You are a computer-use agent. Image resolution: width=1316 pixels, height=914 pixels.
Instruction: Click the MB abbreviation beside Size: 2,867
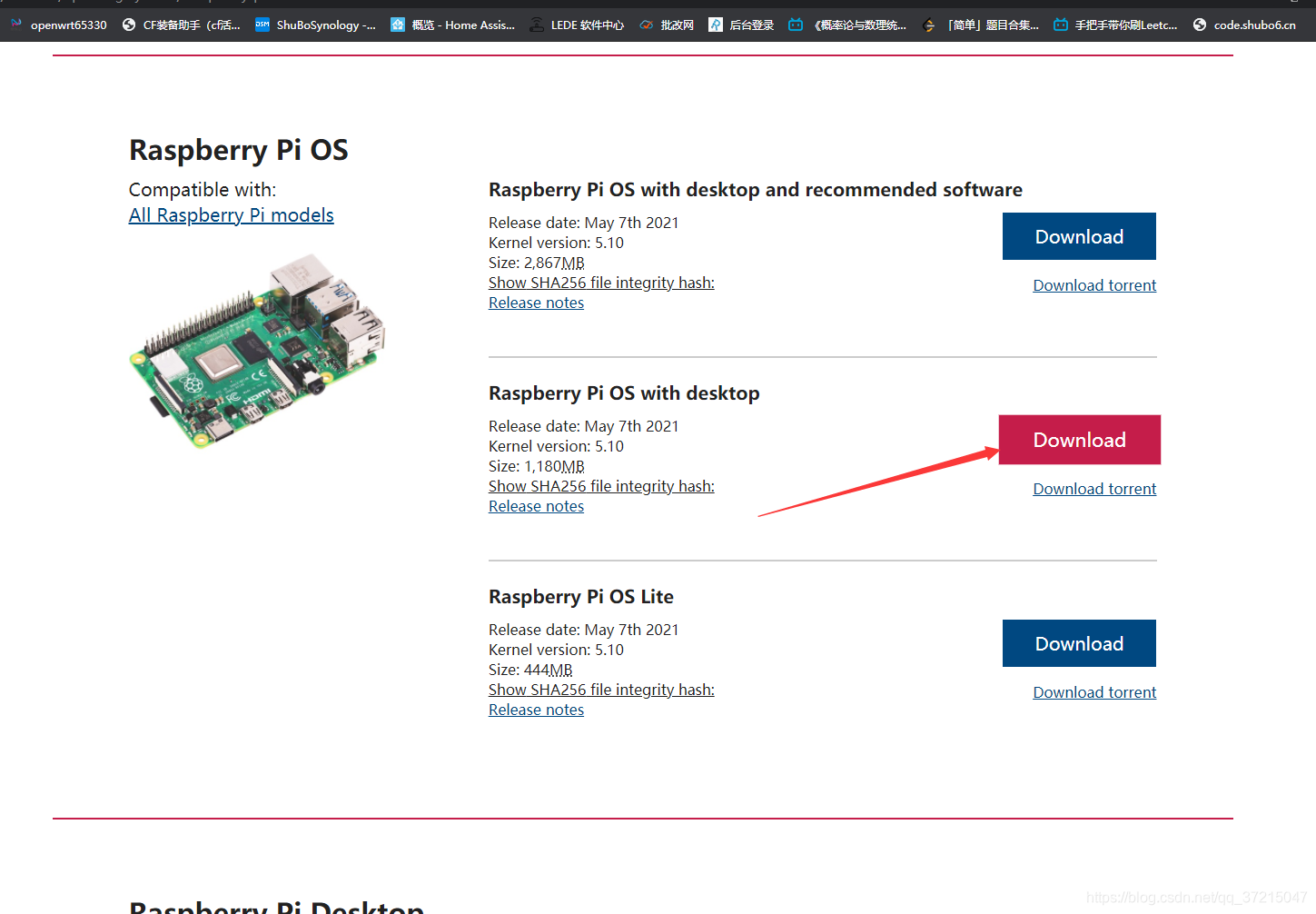pyautogui.click(x=573, y=263)
